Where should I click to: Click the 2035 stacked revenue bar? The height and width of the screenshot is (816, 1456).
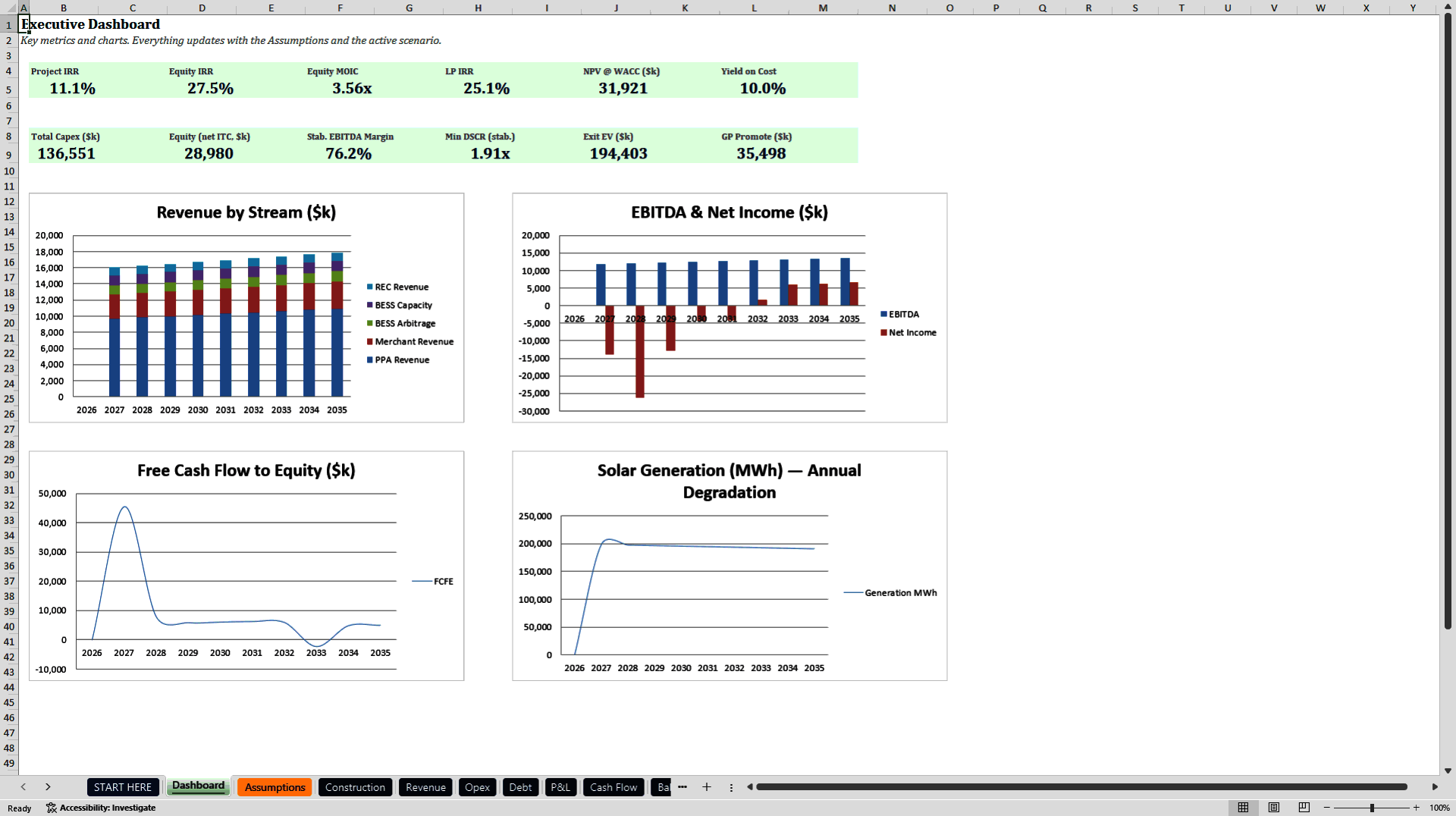pos(337,325)
